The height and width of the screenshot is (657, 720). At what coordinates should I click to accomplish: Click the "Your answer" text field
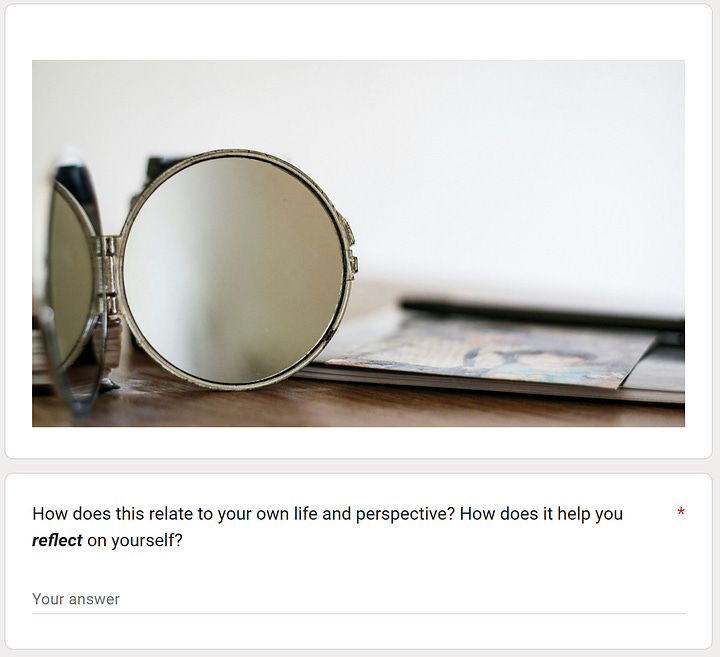[358, 599]
